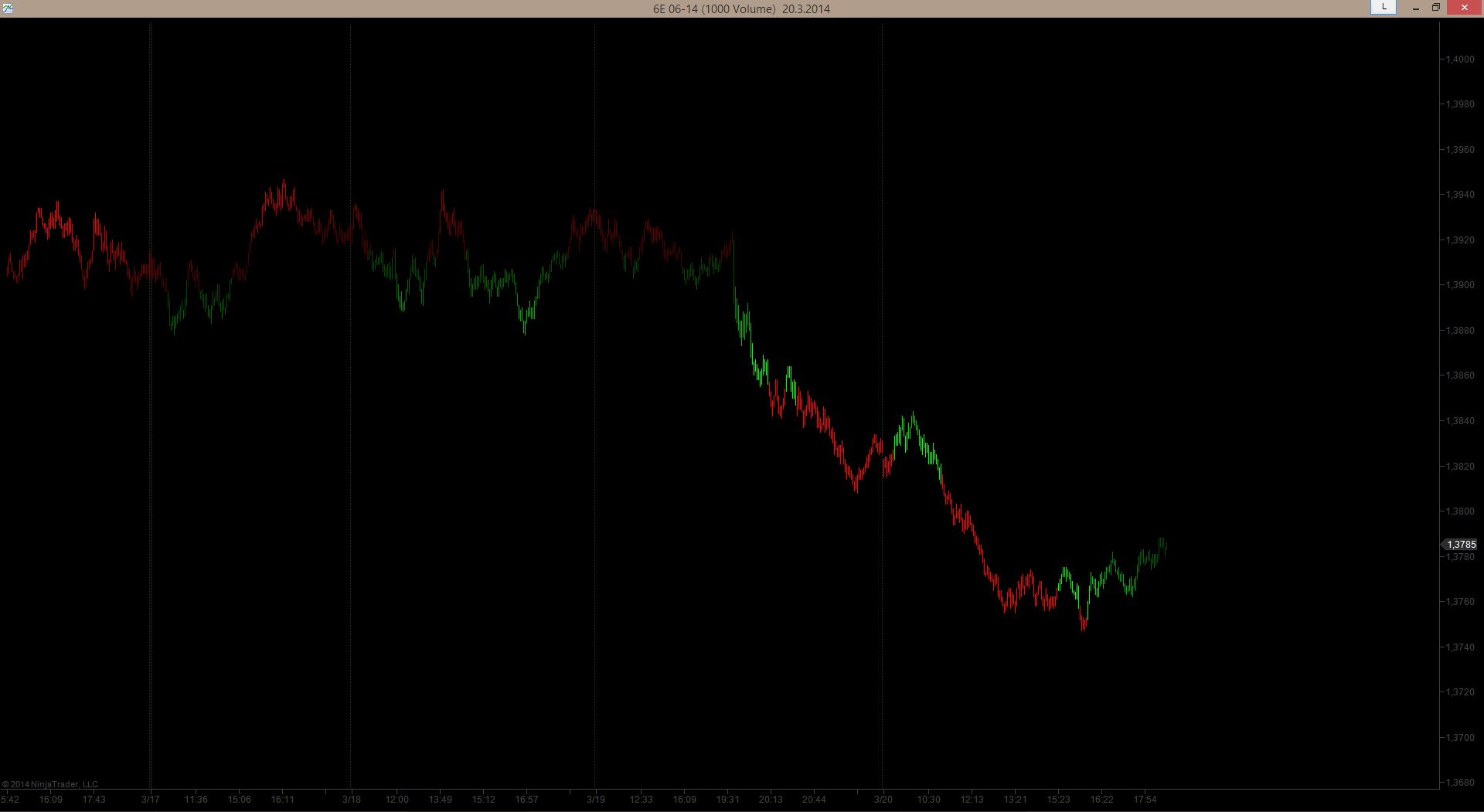This screenshot has width=1484, height=812.
Task: Click the 17:54 time axis label
Action: [x=1145, y=800]
